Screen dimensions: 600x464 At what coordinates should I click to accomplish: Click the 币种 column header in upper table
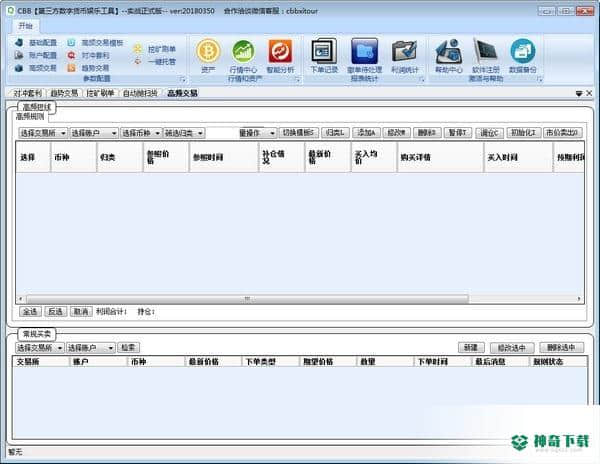coord(73,157)
